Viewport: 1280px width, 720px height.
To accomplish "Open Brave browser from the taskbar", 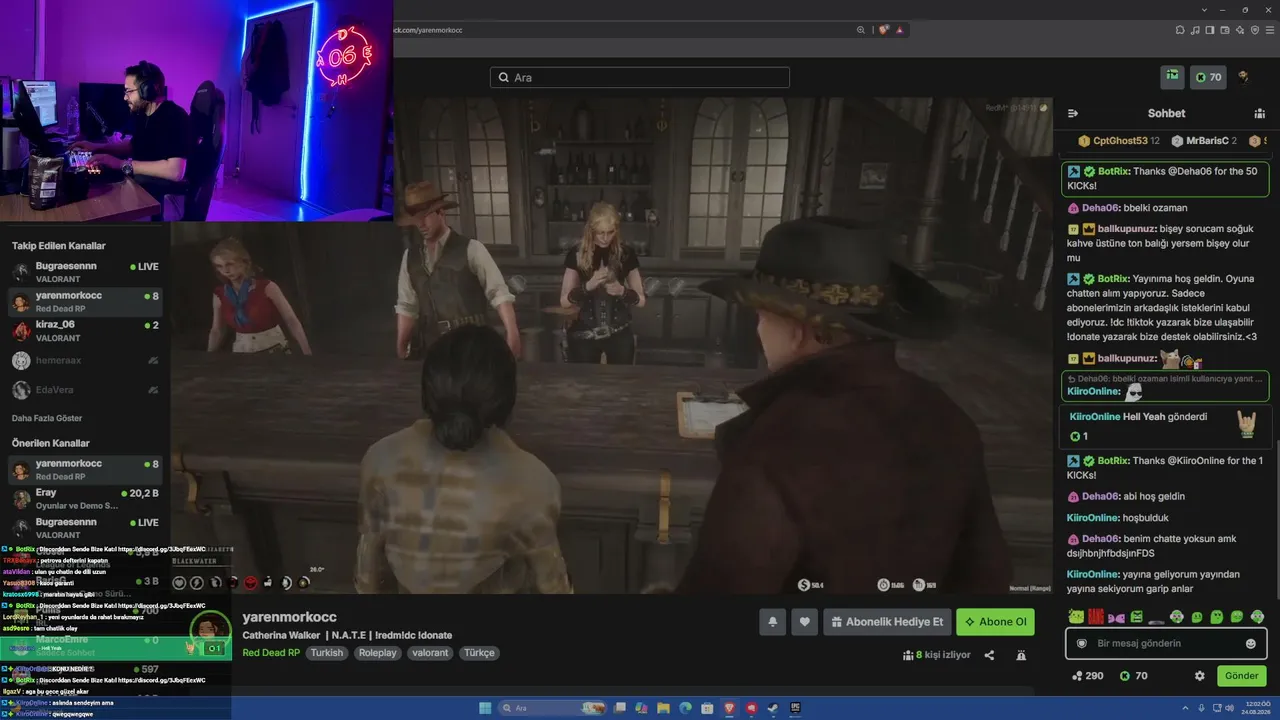I will (729, 708).
